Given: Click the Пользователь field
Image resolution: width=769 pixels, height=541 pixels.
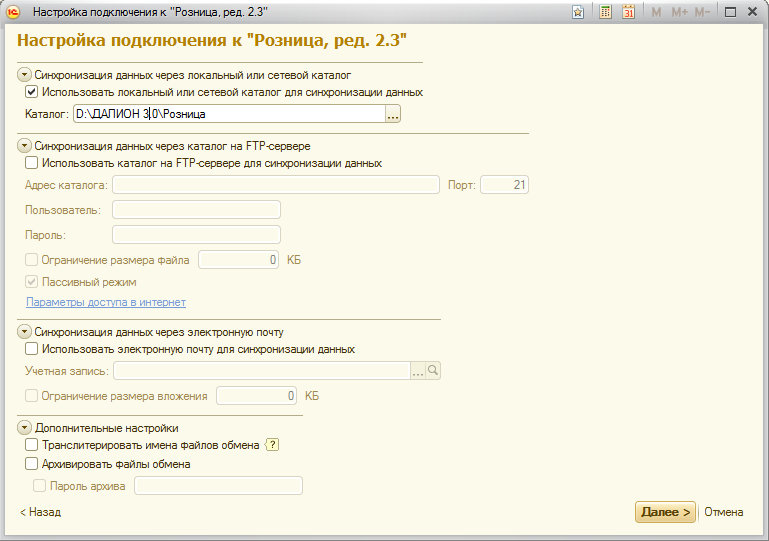Looking at the screenshot, I should (196, 210).
